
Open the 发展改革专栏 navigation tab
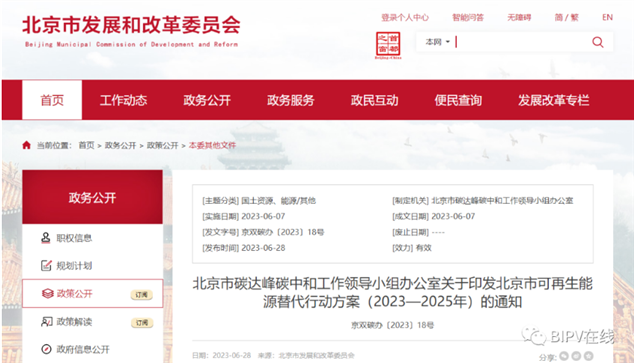point(554,100)
